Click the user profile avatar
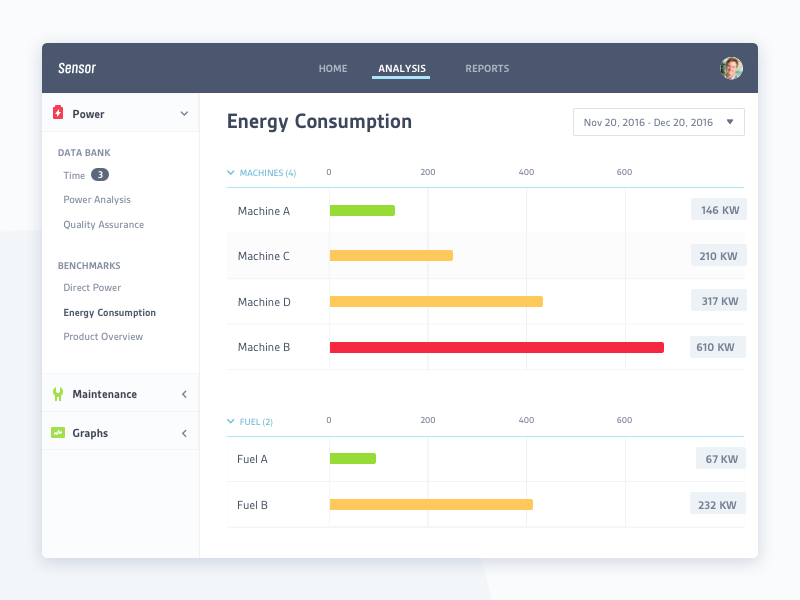Viewport: 800px width, 600px height. point(731,68)
